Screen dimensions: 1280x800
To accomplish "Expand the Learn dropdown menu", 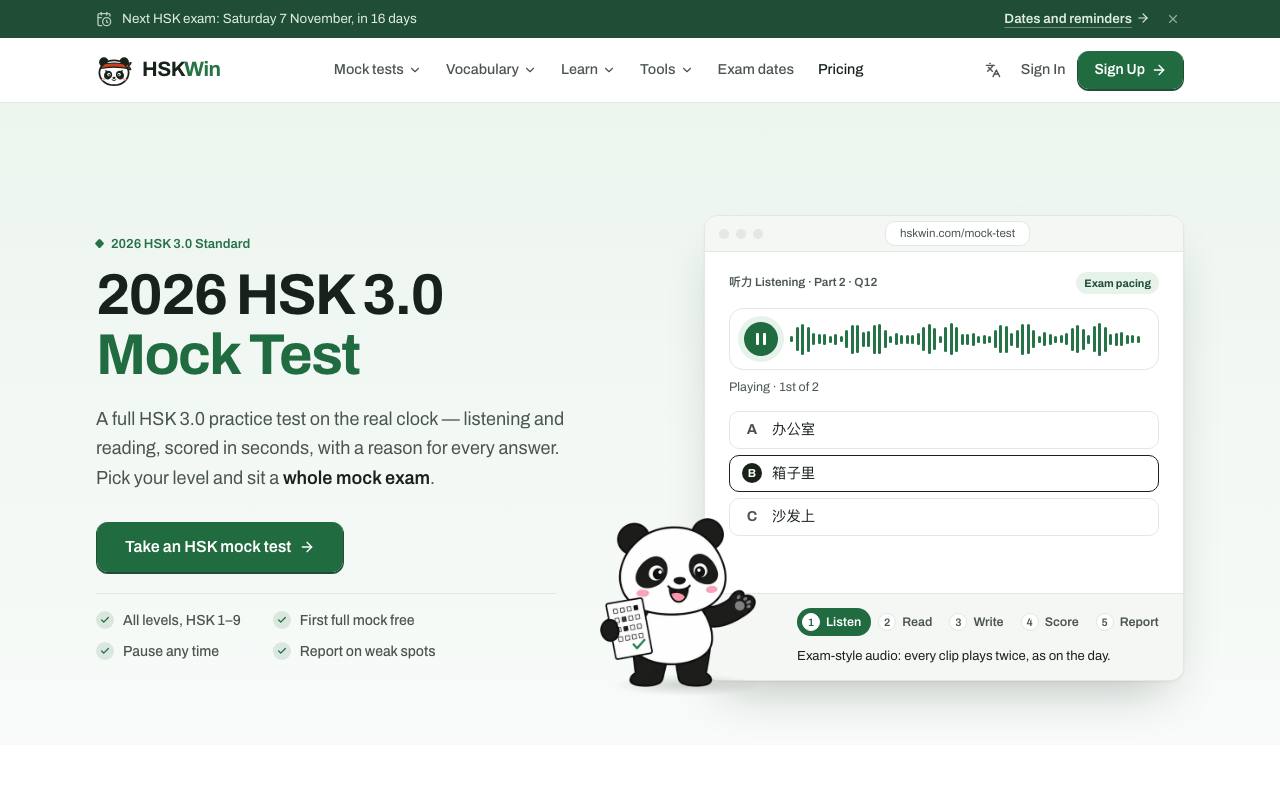I will tap(588, 69).
